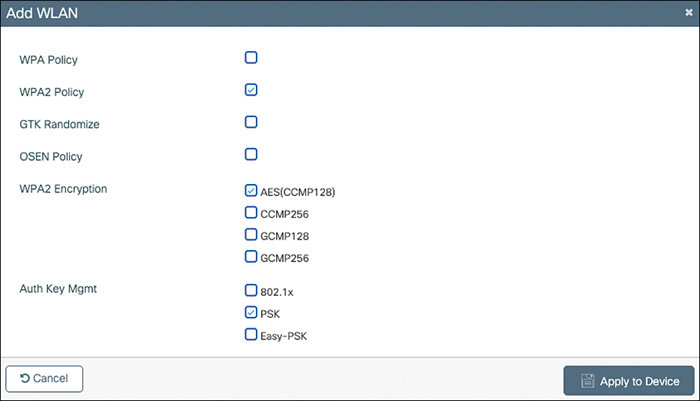The height and width of the screenshot is (401, 700).
Task: Deselect AES(CCMP128) encryption checkbox
Action: pos(251,190)
